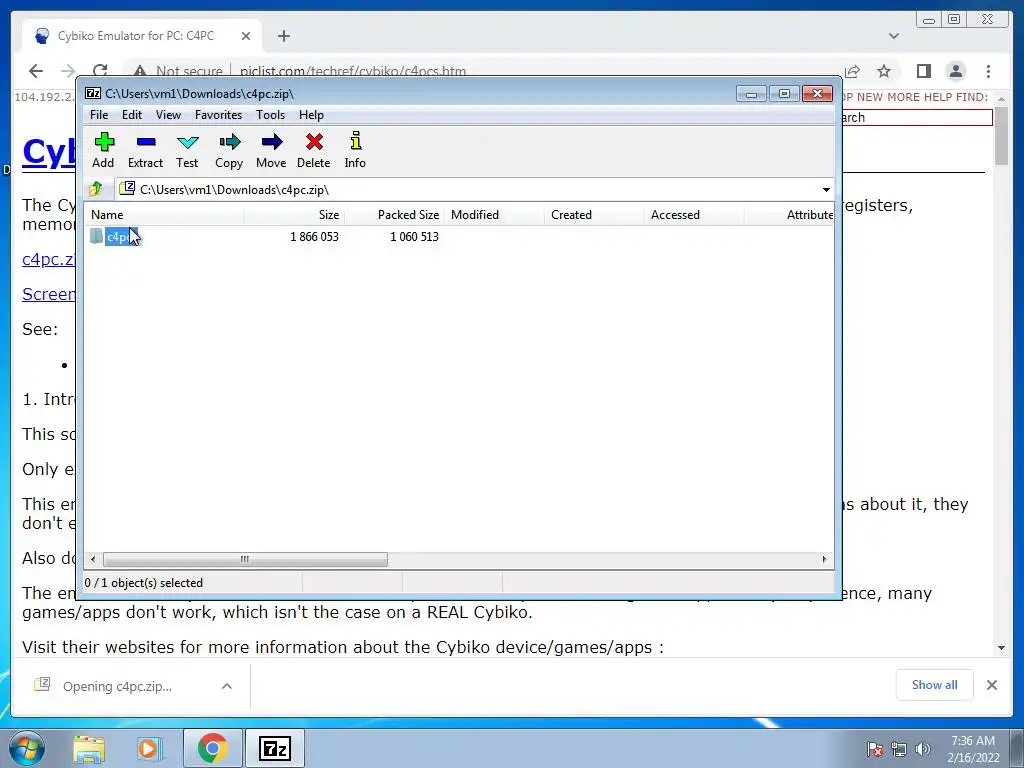Viewport: 1024px width, 768px height.
Task: Close the Chrome downloads bar
Action: pos(991,685)
